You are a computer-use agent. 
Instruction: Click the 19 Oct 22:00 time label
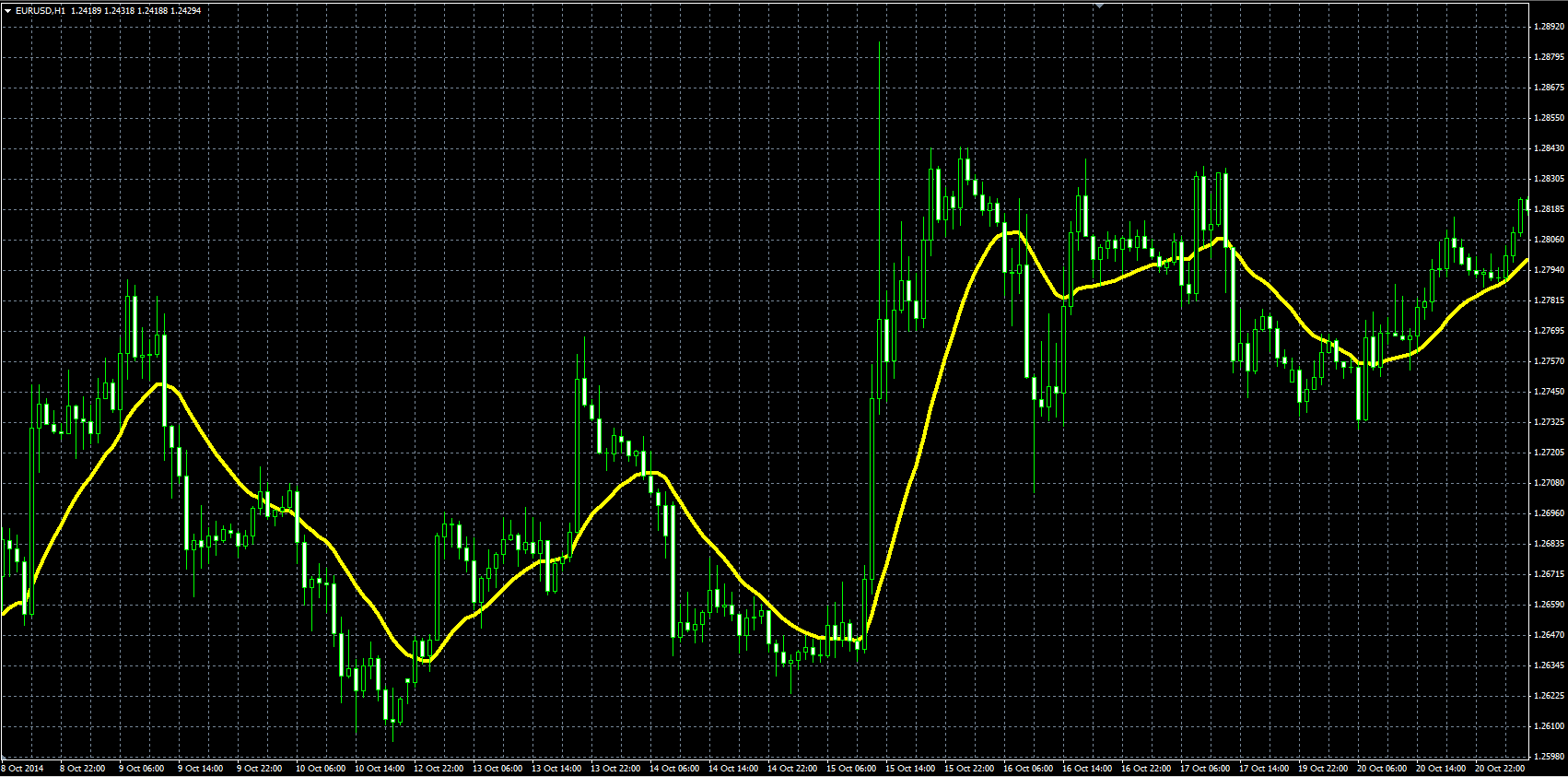click(x=1323, y=769)
